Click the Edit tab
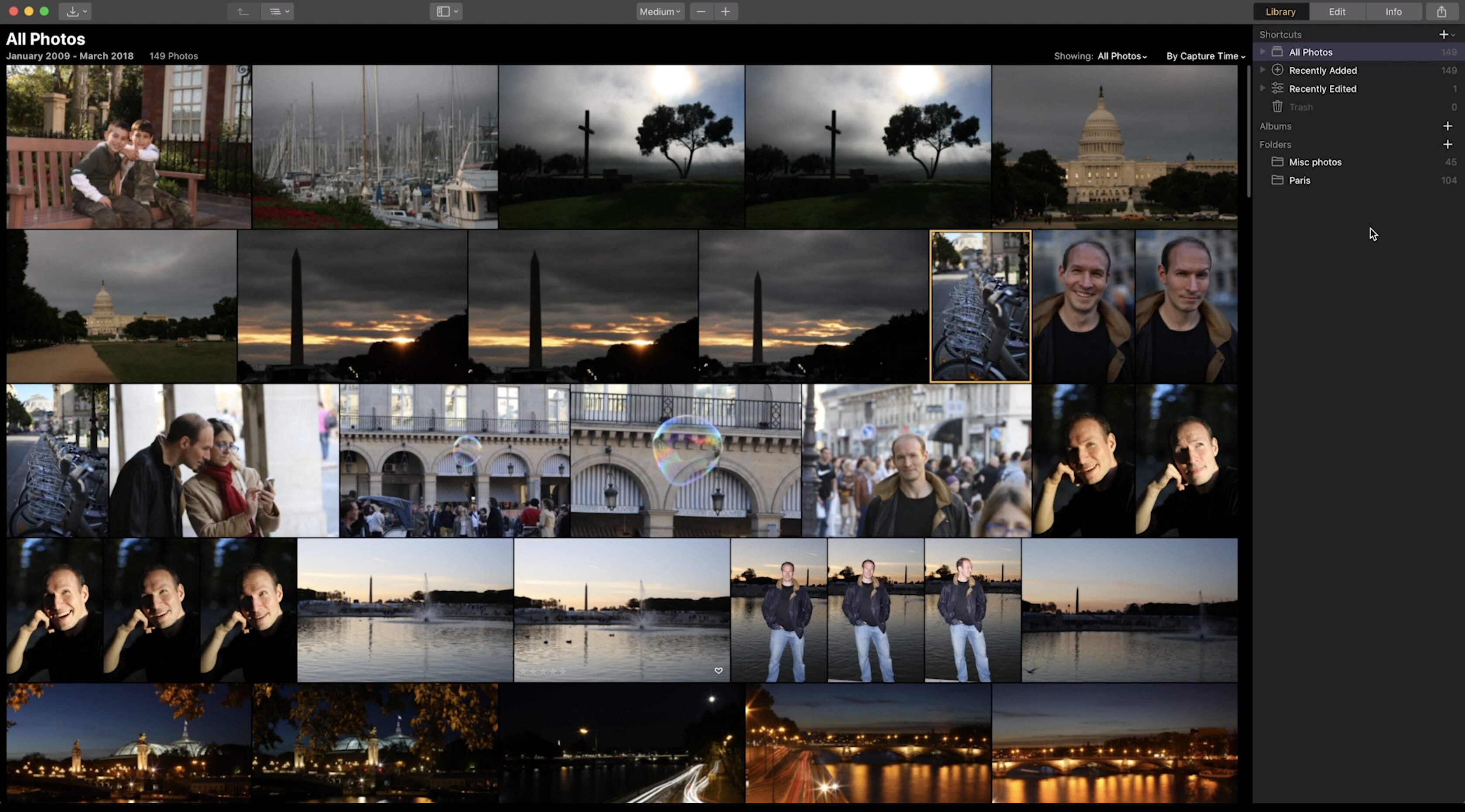Image resolution: width=1465 pixels, height=812 pixels. [1337, 11]
